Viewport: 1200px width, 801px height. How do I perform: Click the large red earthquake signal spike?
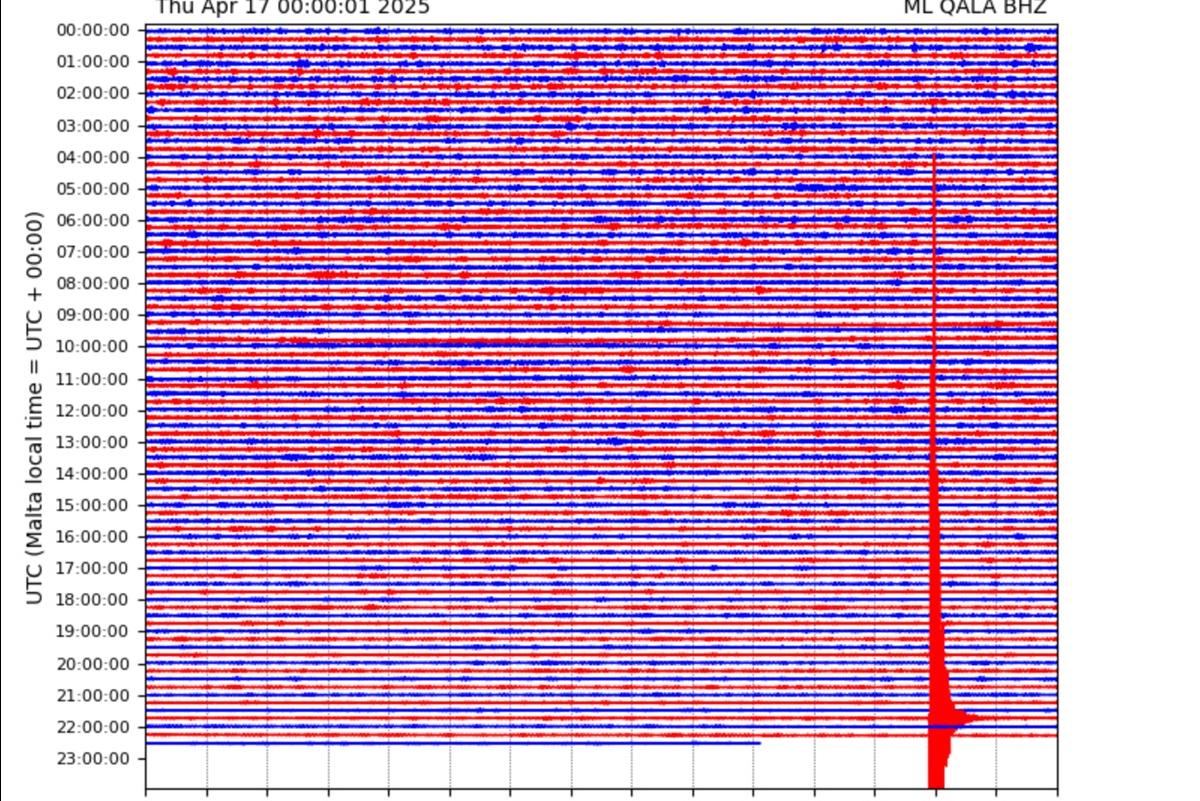click(937, 600)
